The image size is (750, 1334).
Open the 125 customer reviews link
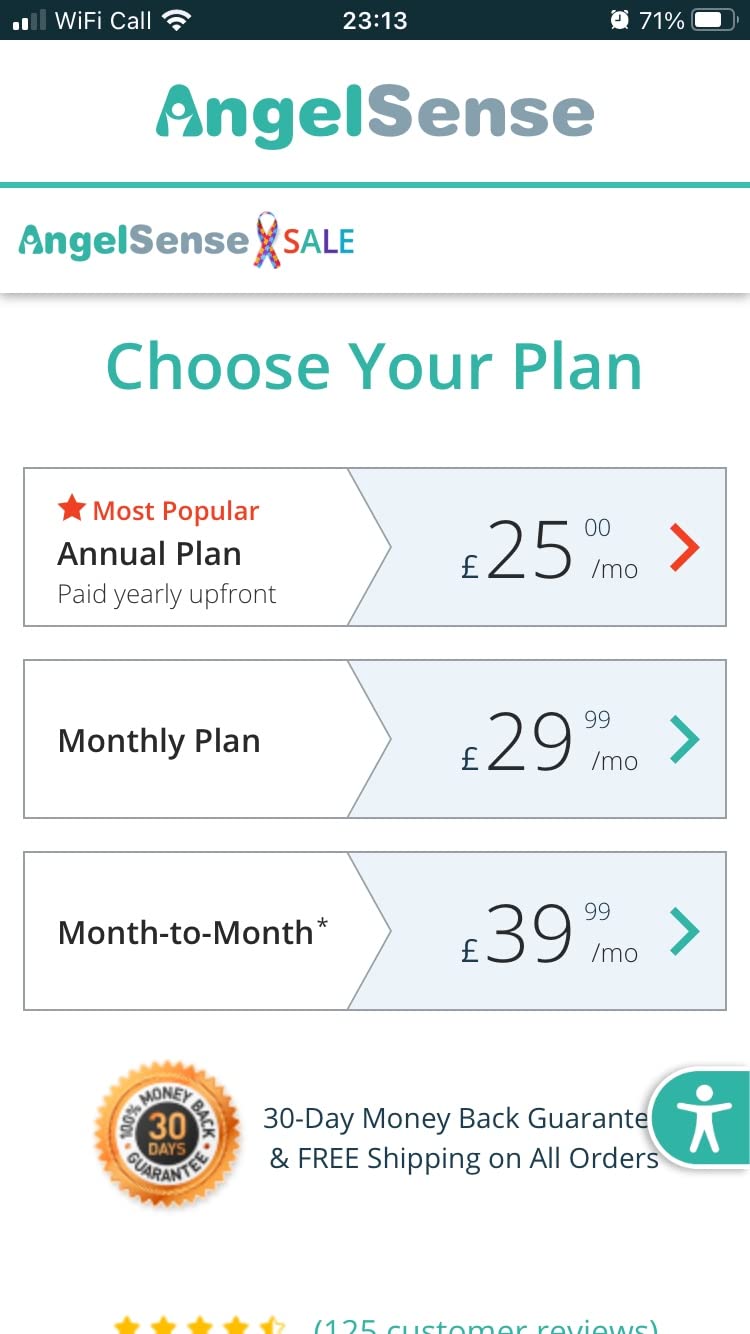click(x=486, y=1325)
